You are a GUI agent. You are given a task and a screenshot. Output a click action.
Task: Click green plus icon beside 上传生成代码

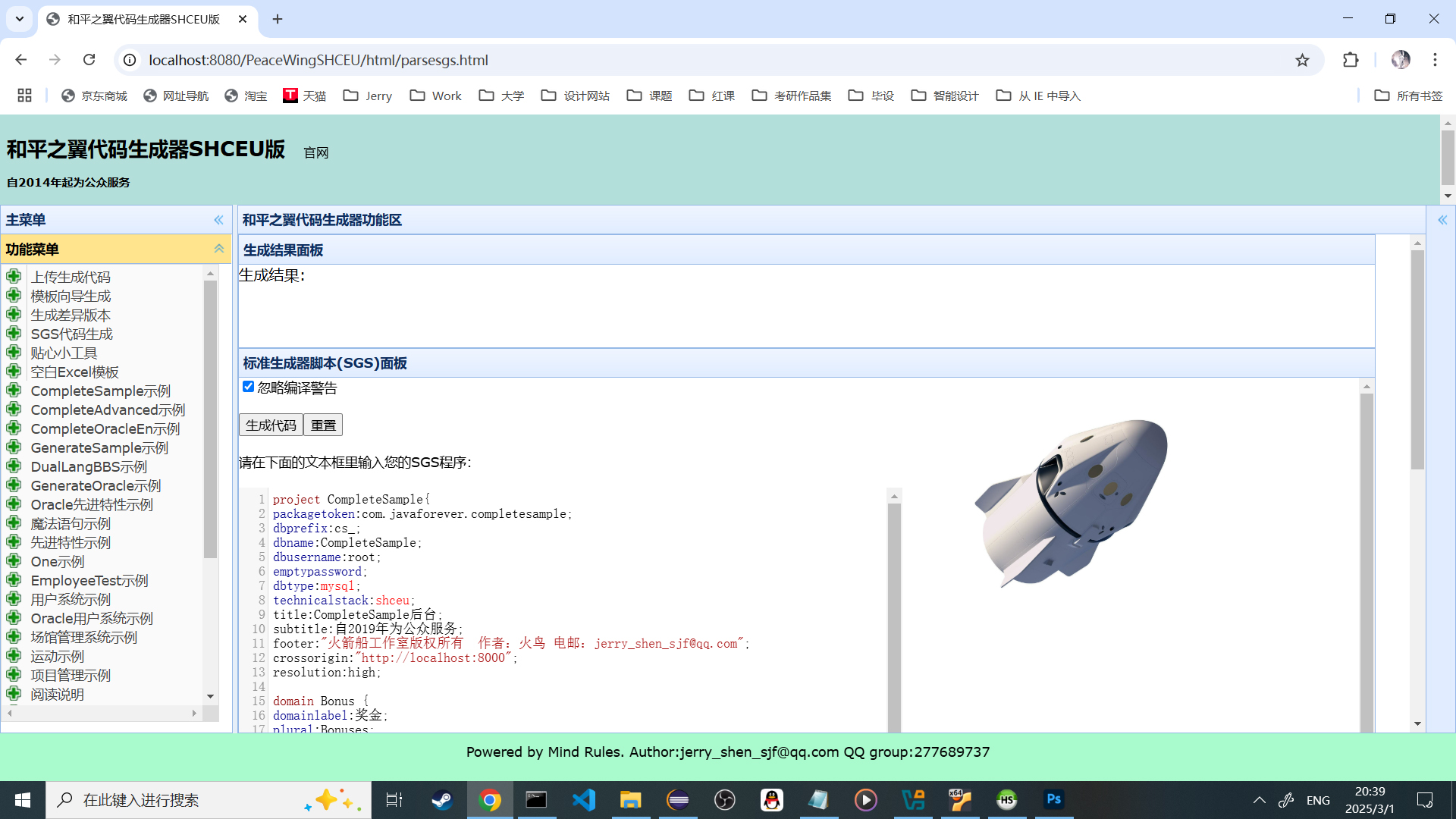click(x=14, y=276)
